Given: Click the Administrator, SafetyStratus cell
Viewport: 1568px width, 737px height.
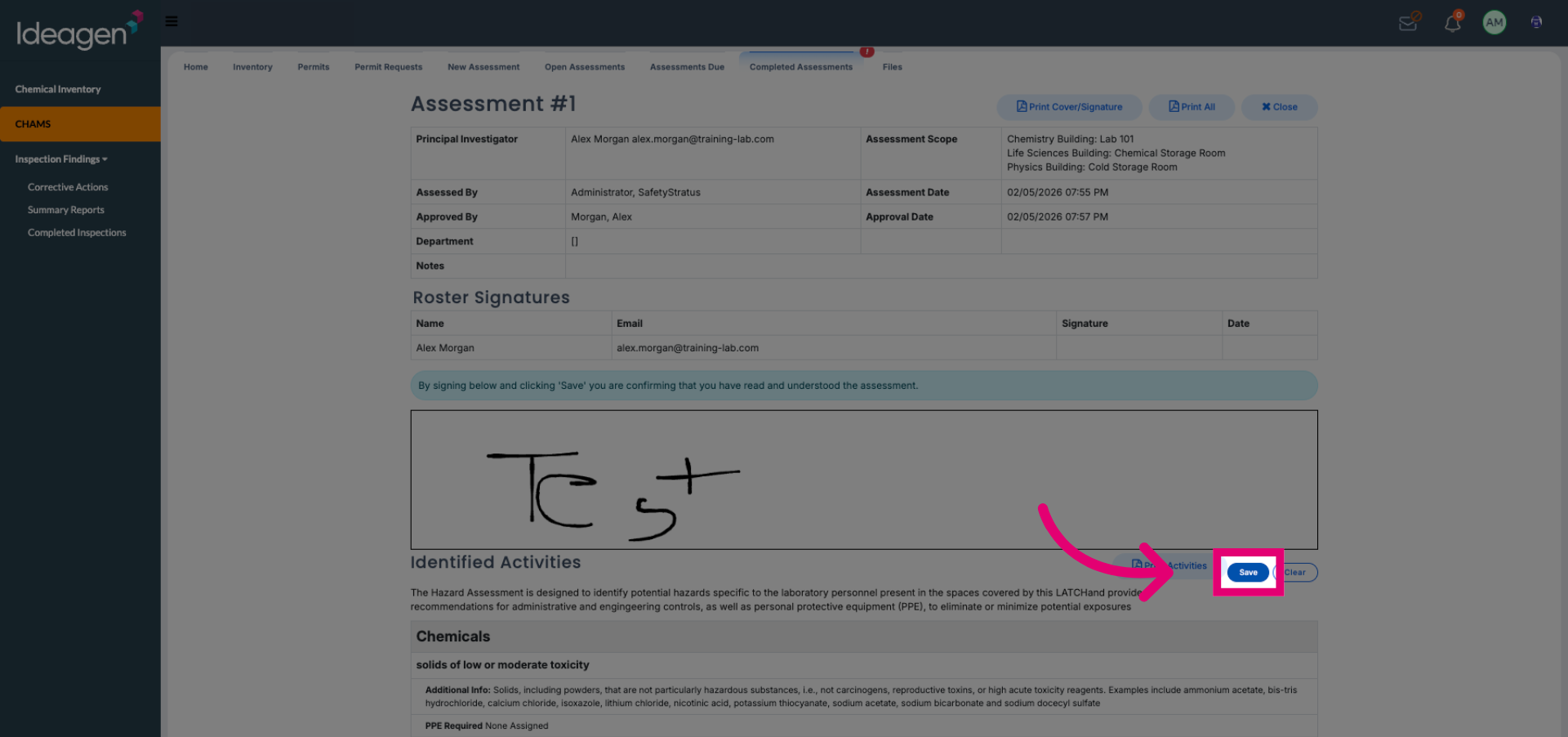Looking at the screenshot, I should coord(713,192).
